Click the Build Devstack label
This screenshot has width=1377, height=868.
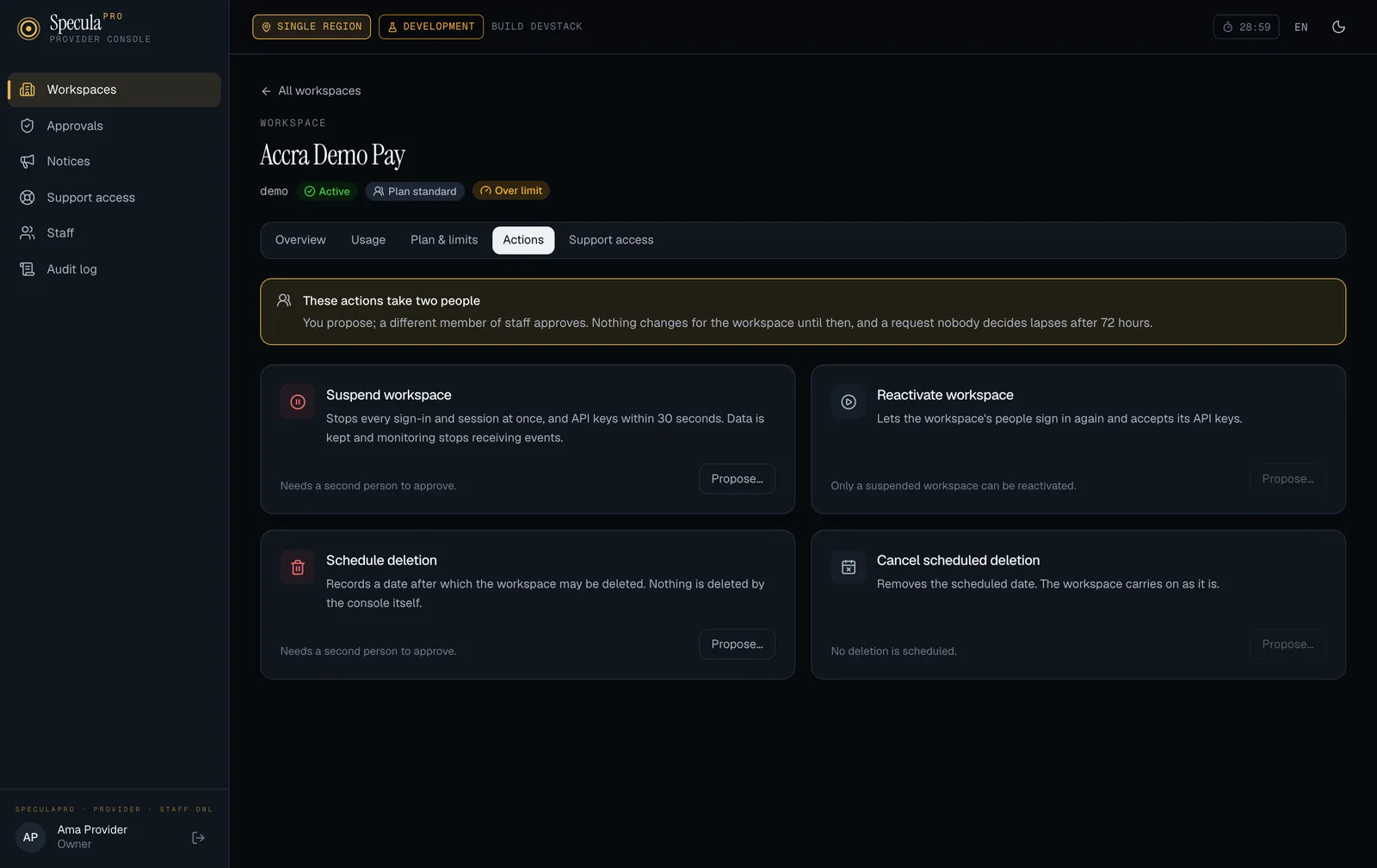(x=537, y=27)
